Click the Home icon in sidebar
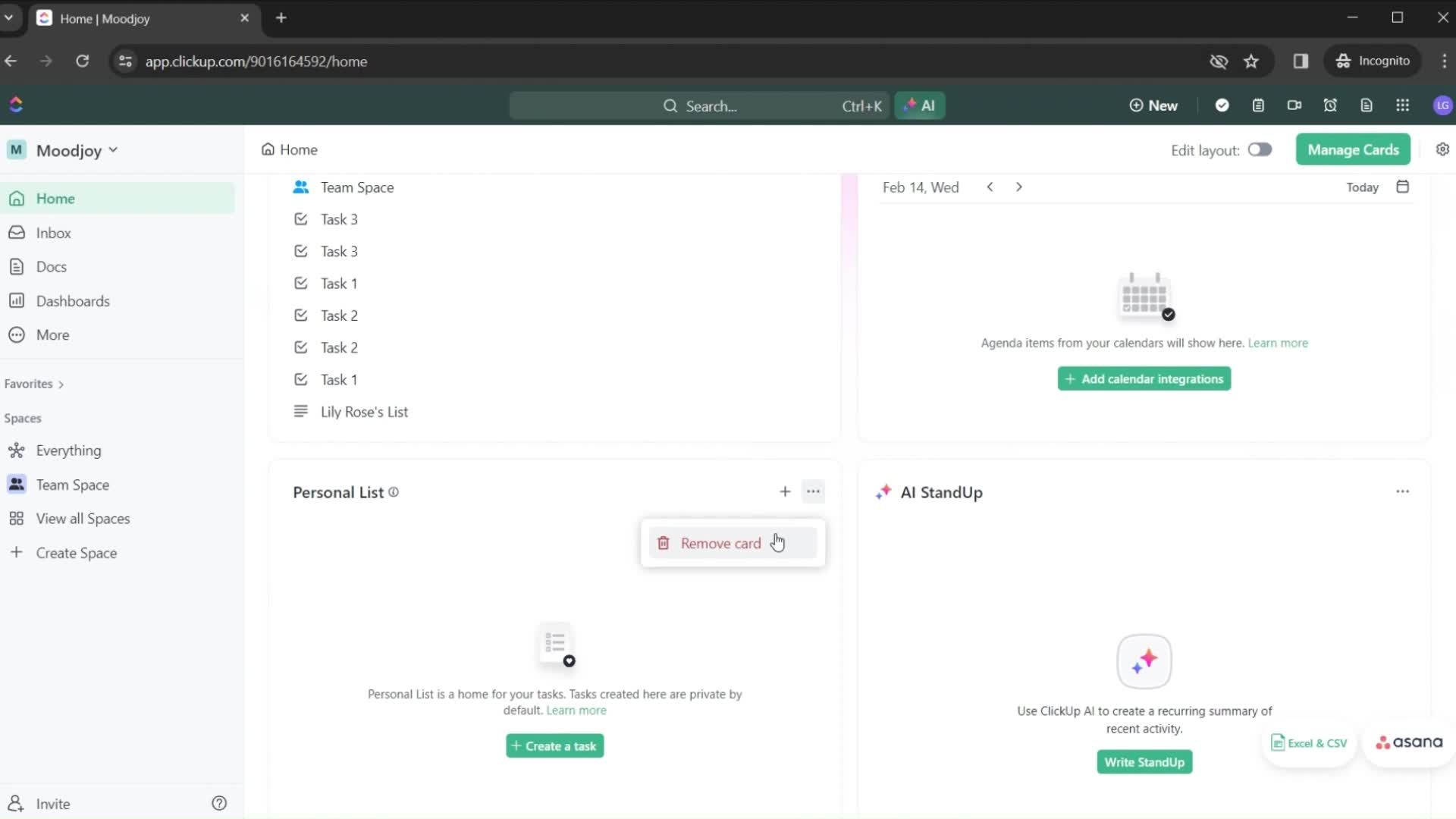Screen dimensions: 1456x819 click(x=20, y=198)
